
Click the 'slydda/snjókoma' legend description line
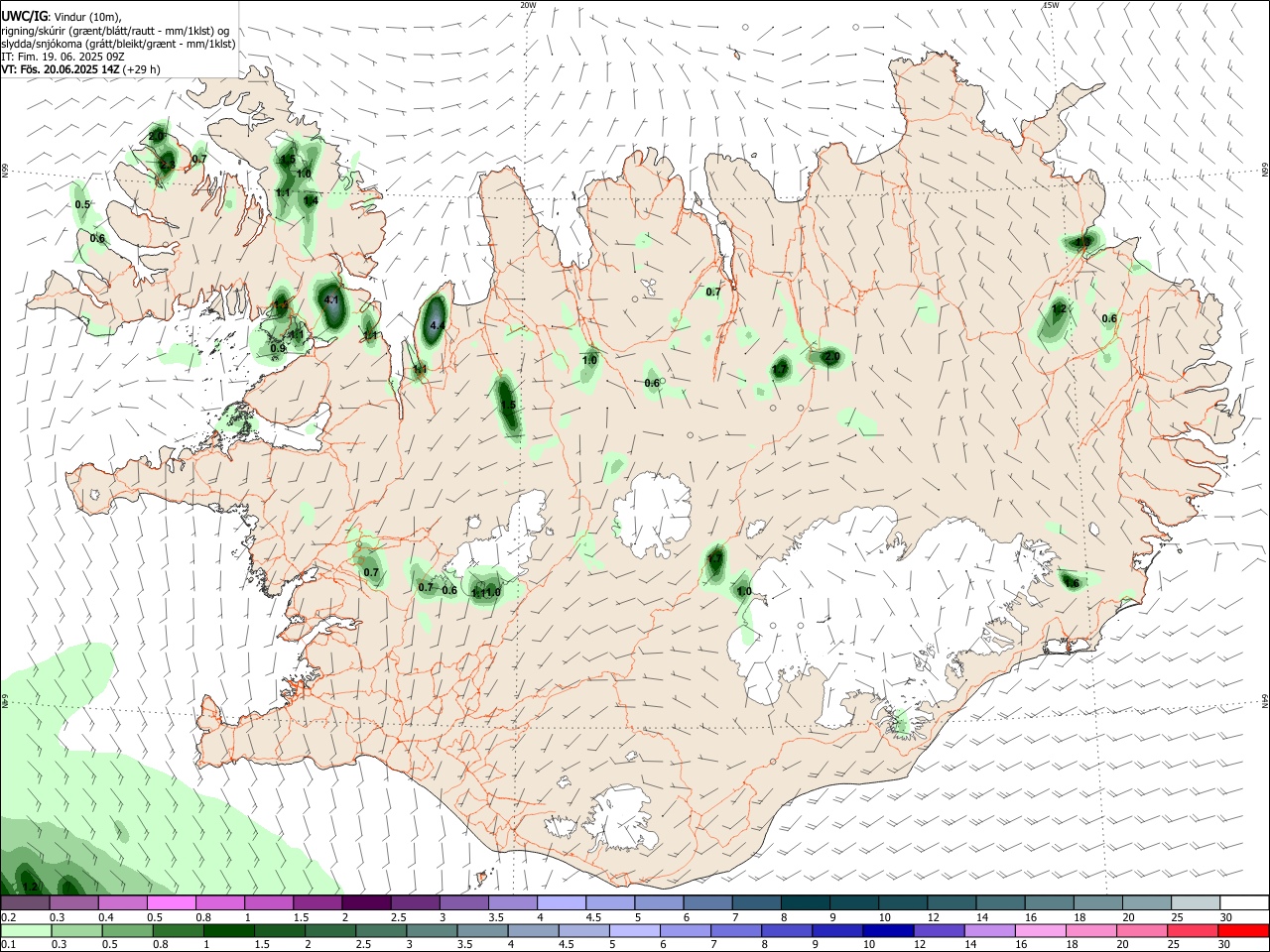click(118, 44)
